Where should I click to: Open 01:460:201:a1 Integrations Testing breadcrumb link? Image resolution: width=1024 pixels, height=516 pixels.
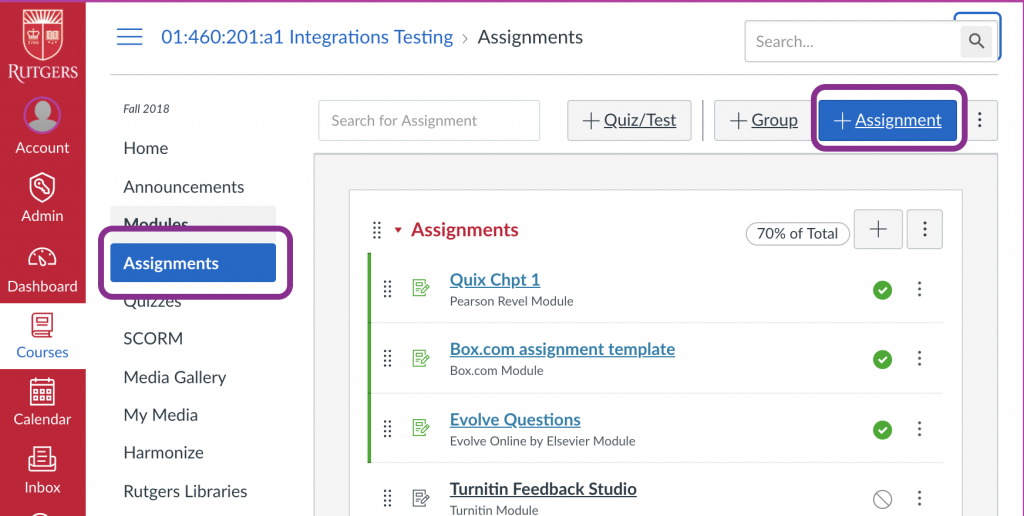307,37
